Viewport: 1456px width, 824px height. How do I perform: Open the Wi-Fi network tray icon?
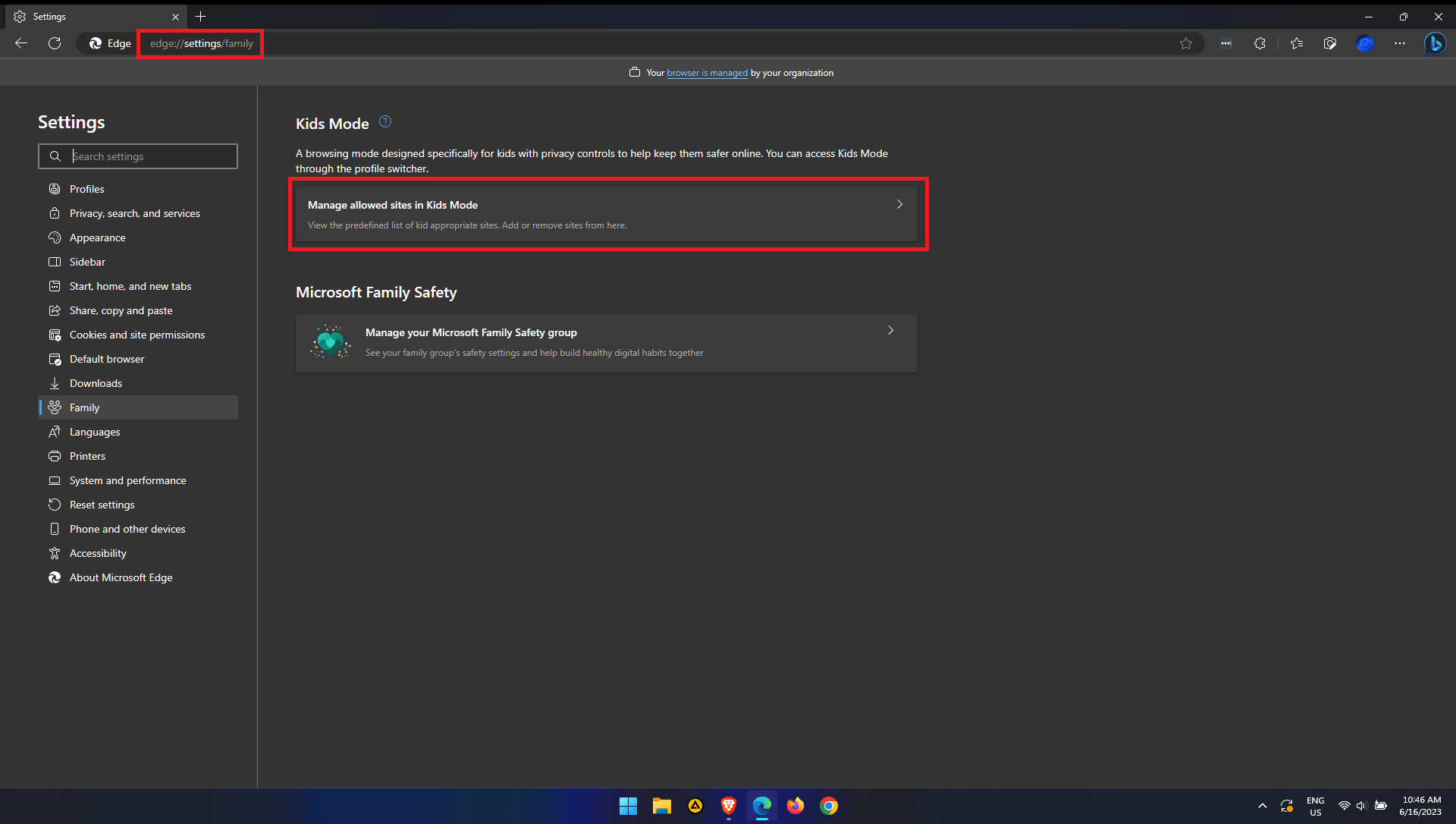pos(1344,806)
